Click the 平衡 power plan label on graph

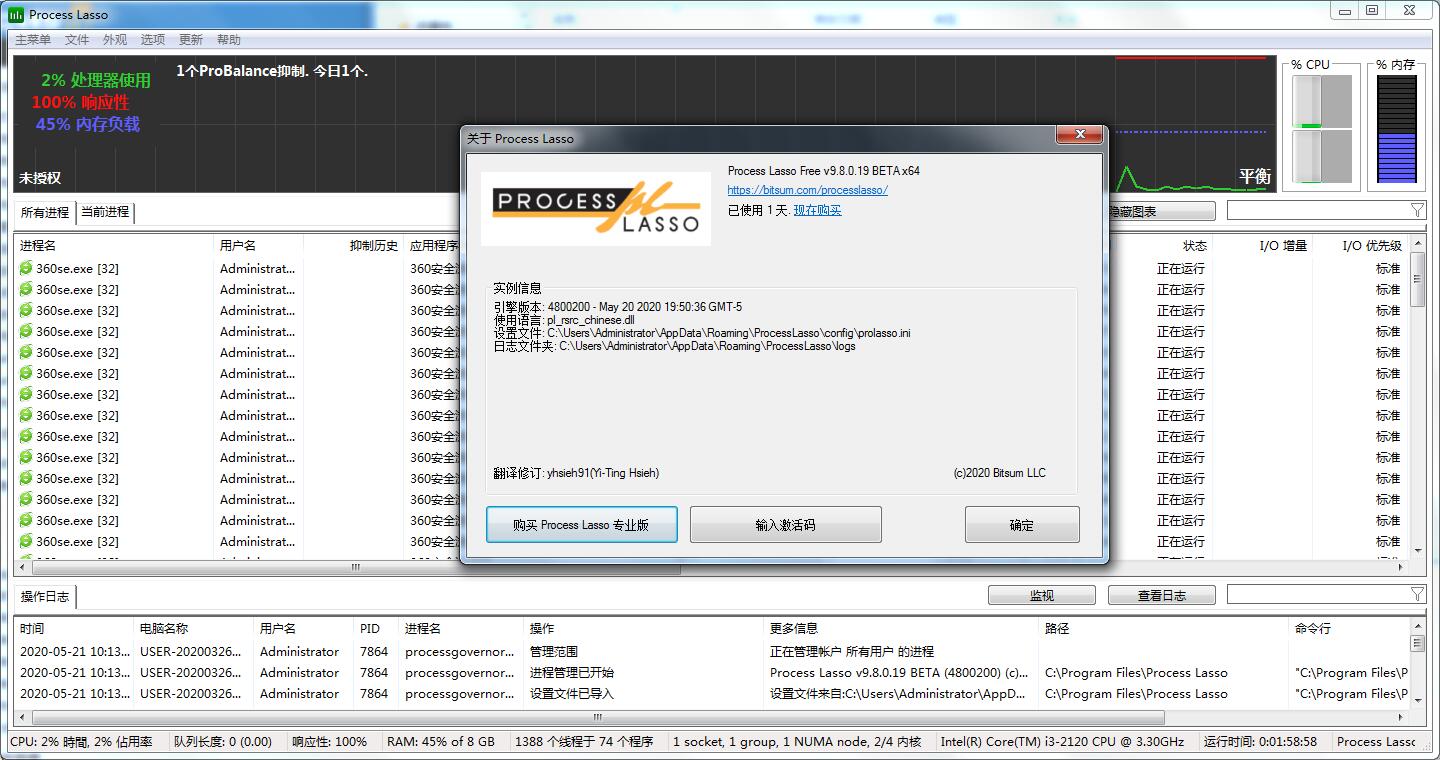point(1255,177)
